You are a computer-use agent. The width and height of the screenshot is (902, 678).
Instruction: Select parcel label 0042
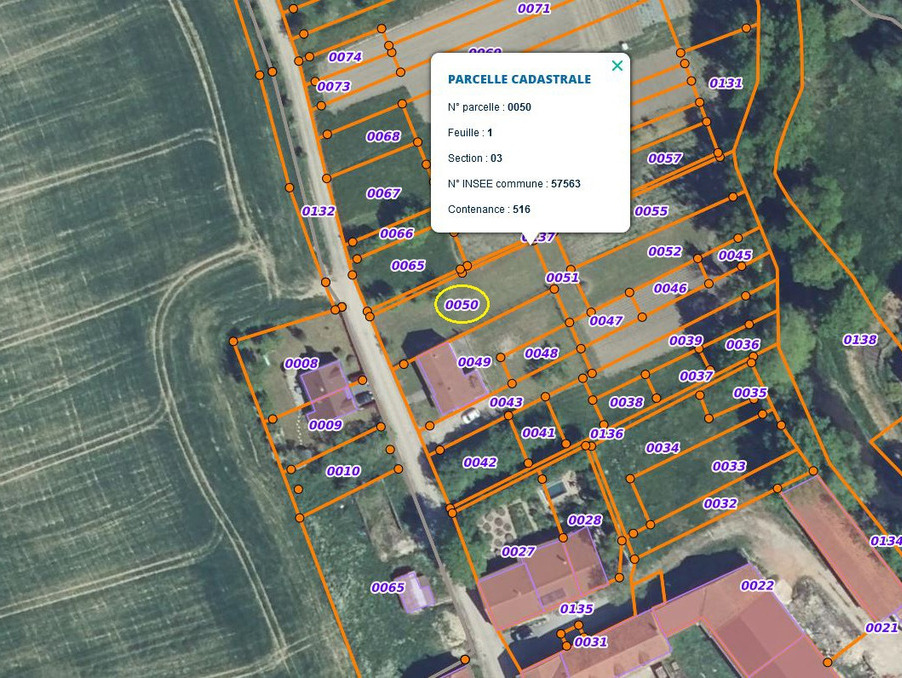click(480, 462)
